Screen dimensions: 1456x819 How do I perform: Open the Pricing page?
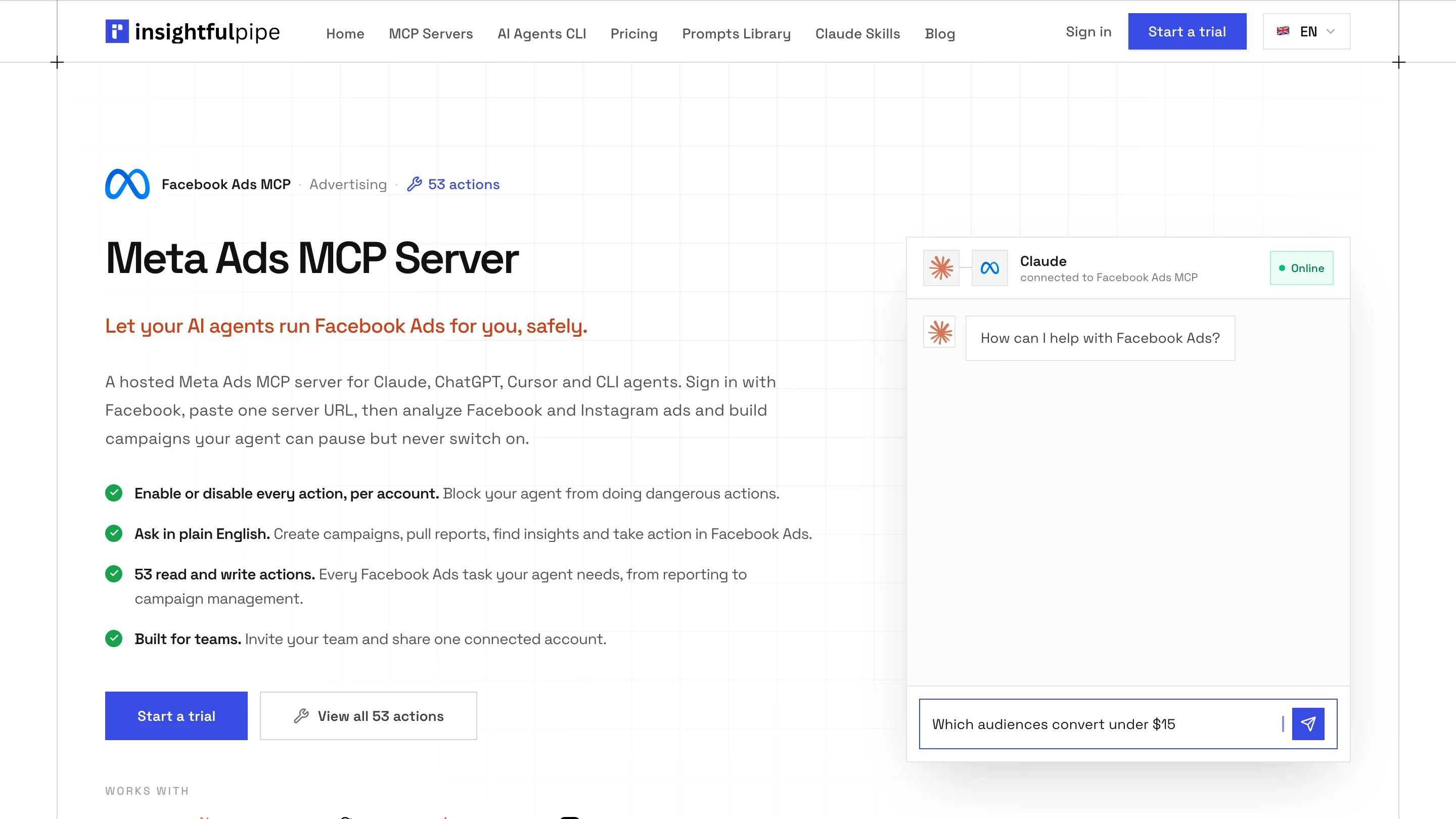click(x=633, y=33)
